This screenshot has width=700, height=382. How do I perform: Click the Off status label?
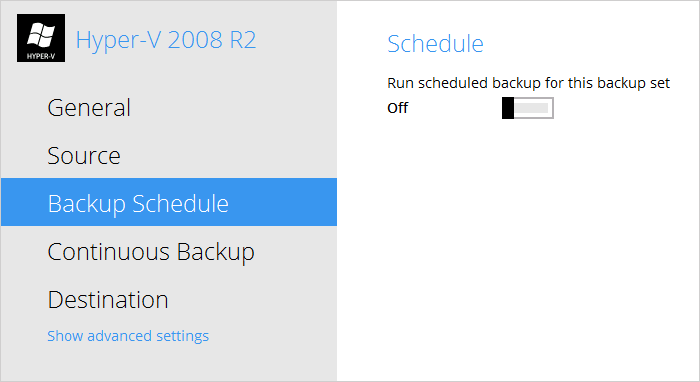397,108
